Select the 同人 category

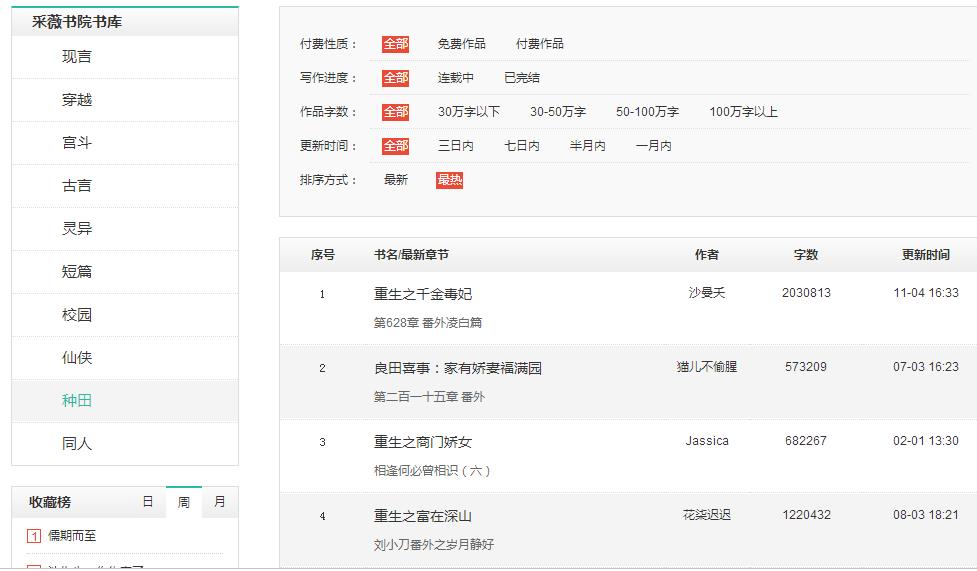77,444
